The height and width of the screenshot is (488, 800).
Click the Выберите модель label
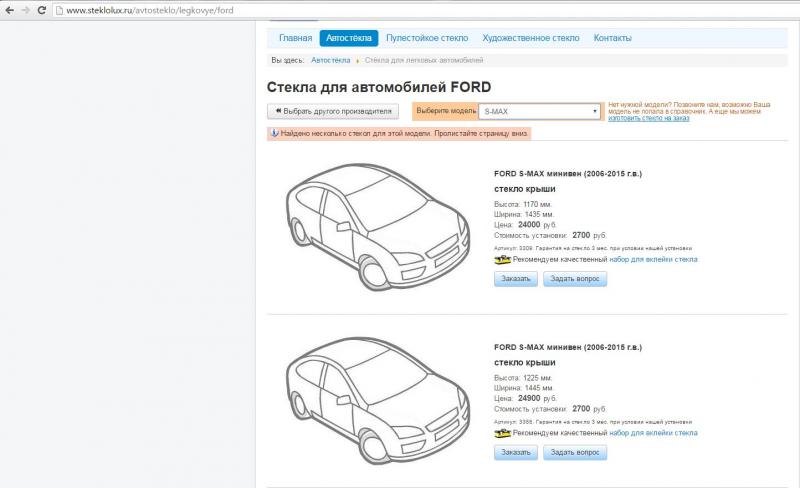click(x=446, y=111)
